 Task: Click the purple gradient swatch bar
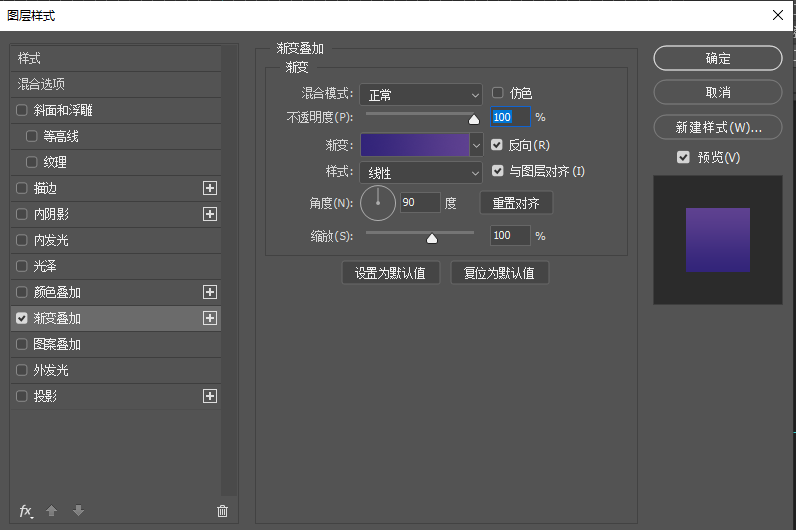tap(415, 145)
